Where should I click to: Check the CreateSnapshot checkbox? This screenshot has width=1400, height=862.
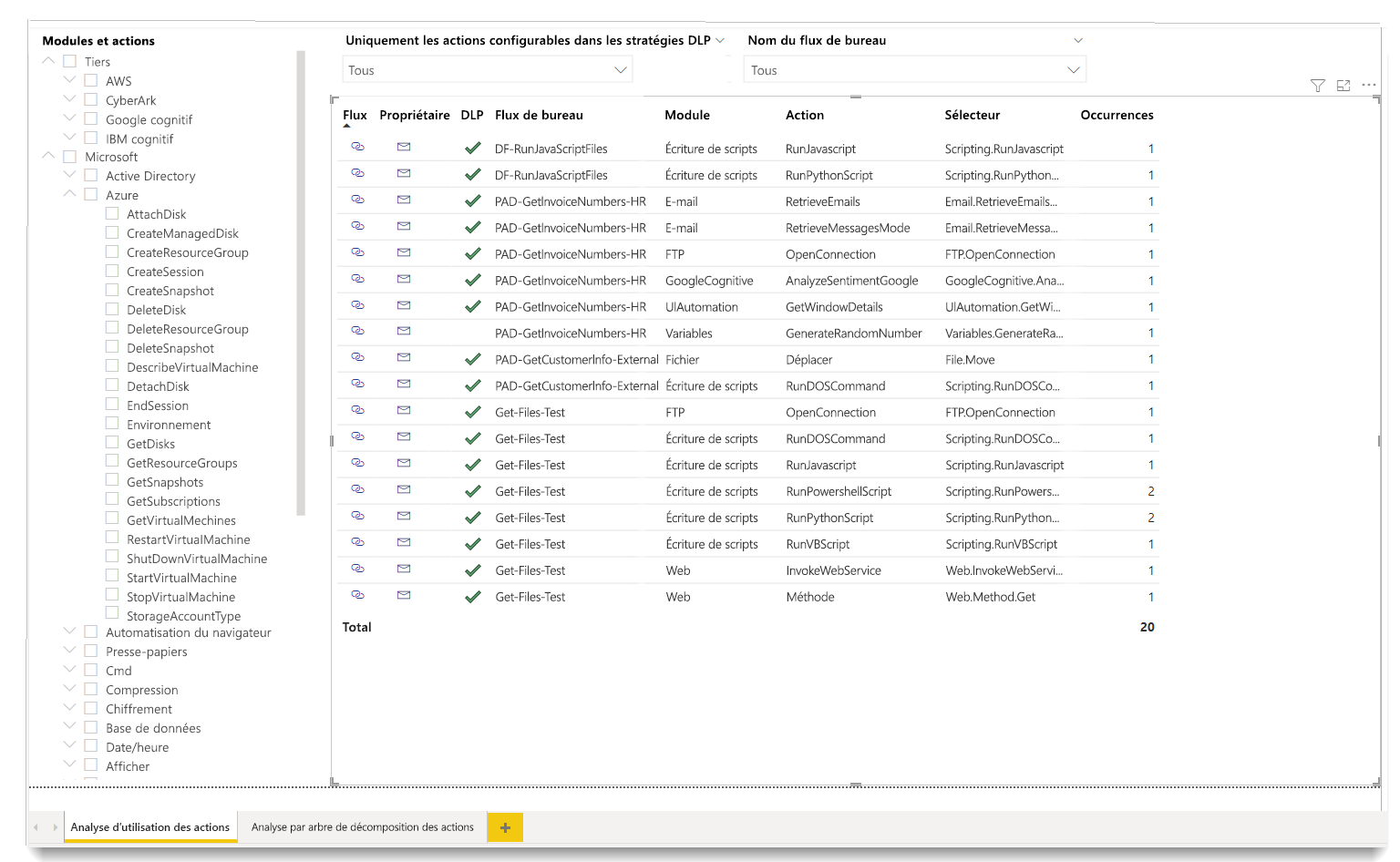(112, 290)
